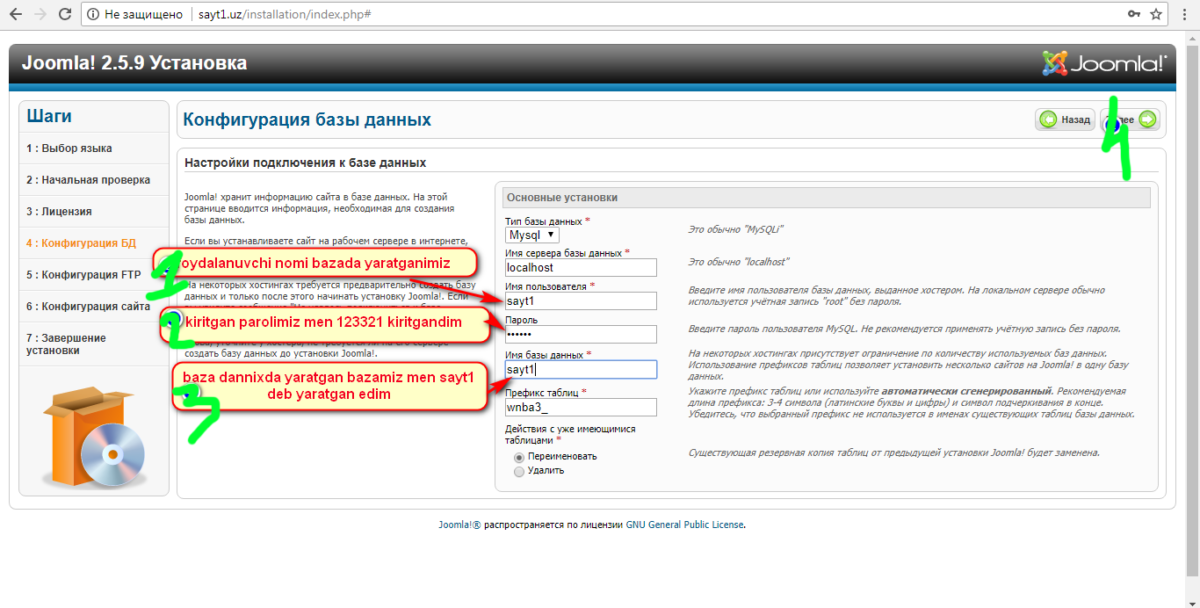This screenshot has height=608, width=1200.
Task: Open the browser three-dot menu
Action: click(1183, 15)
